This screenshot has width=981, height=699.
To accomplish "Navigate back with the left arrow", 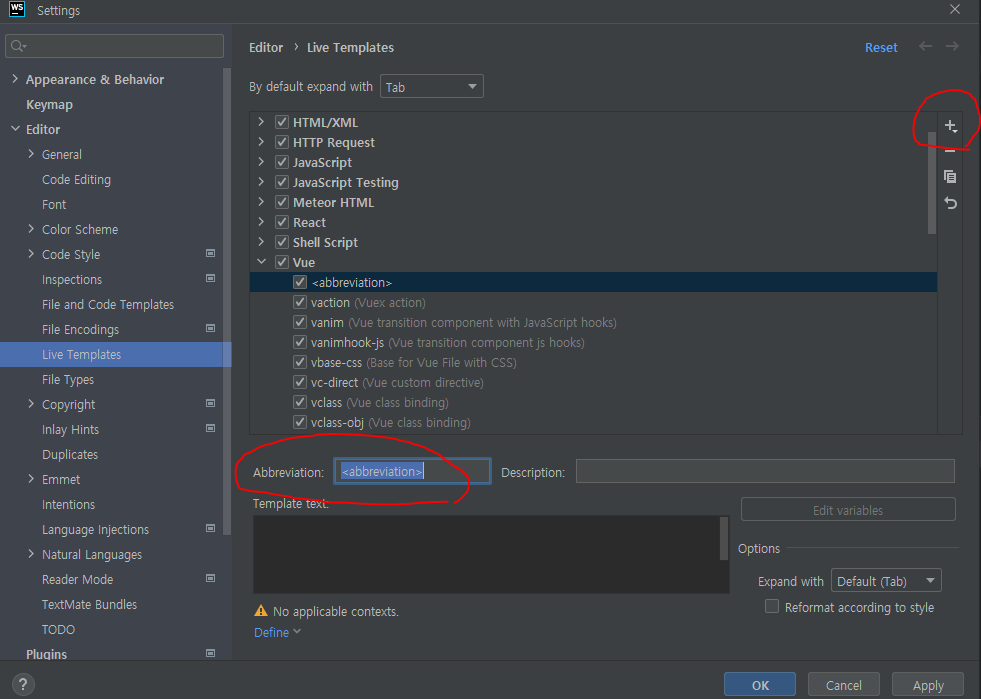I will point(925,46).
